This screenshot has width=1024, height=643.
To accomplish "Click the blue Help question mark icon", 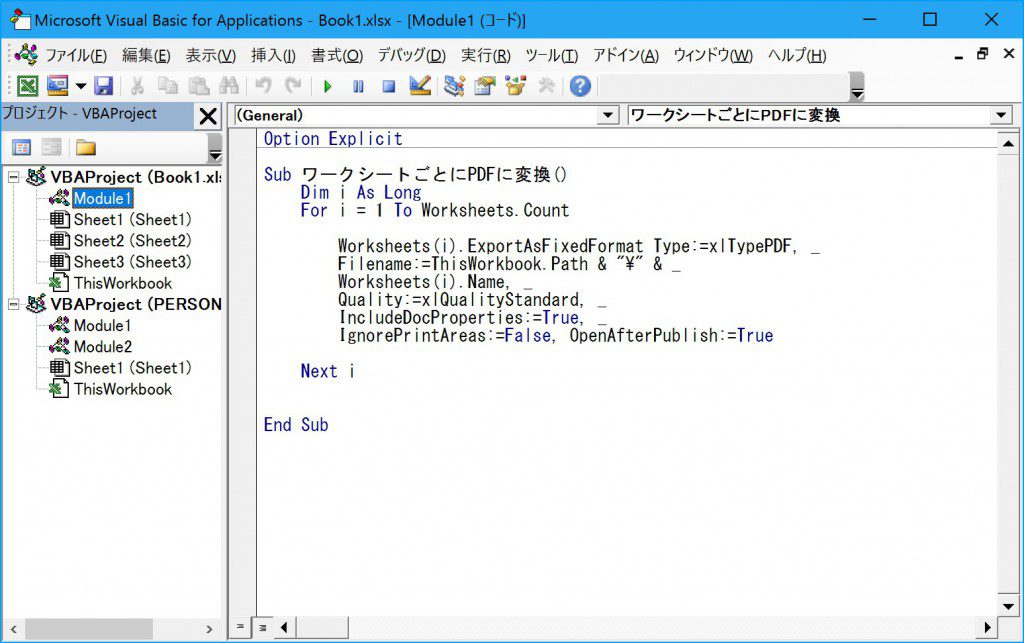I will click(x=580, y=86).
